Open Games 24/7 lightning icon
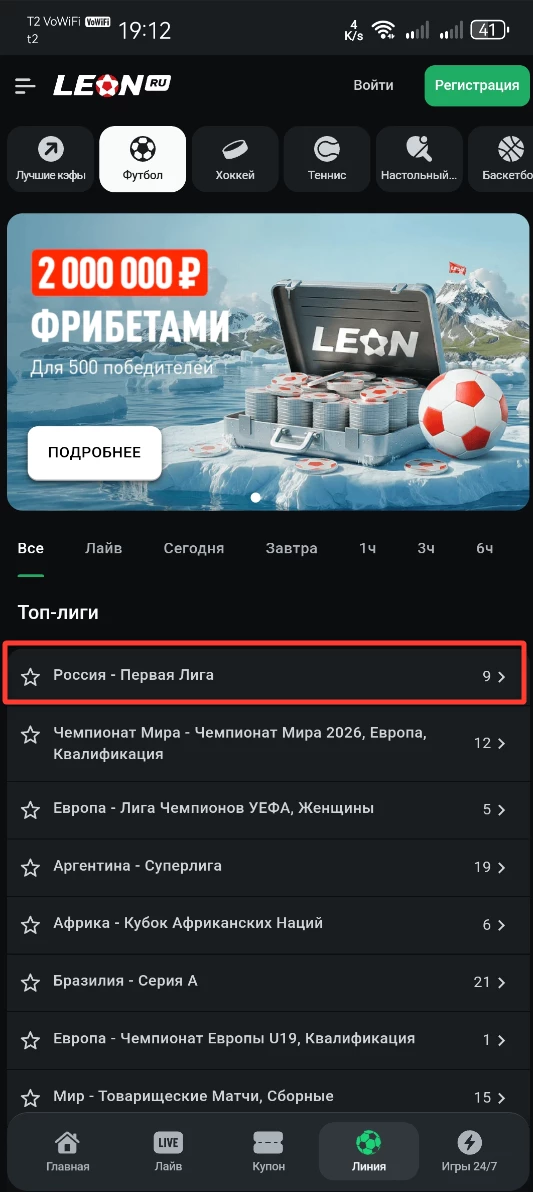This screenshot has width=533, height=1192. (469, 1141)
